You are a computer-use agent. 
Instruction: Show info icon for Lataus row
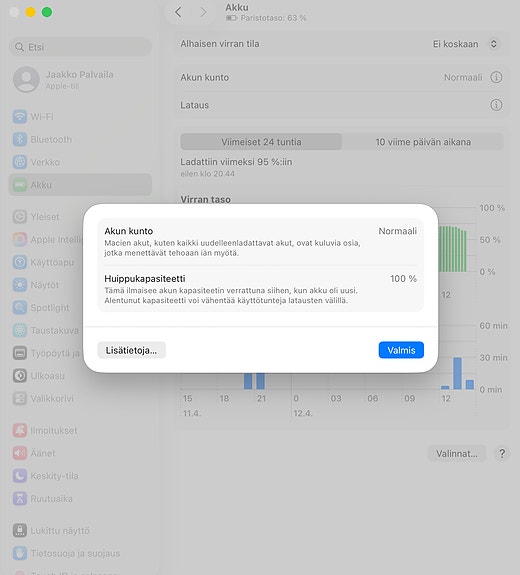click(496, 105)
